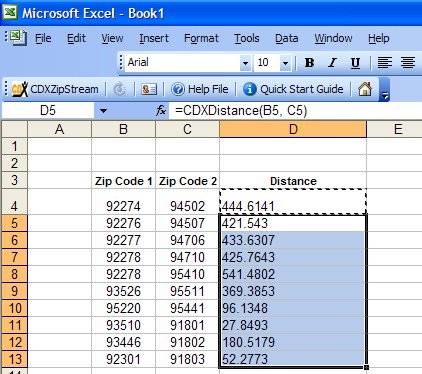Expand the Name Box dropdown

coord(103,111)
